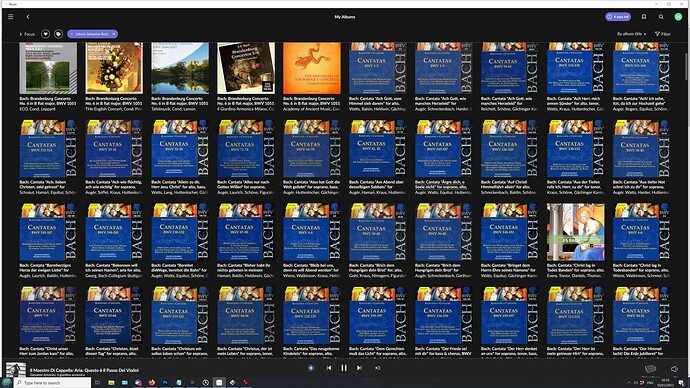Open the Roon signal path light
Image resolution: width=690 pixels, height=388 pixels.
coord(311,368)
